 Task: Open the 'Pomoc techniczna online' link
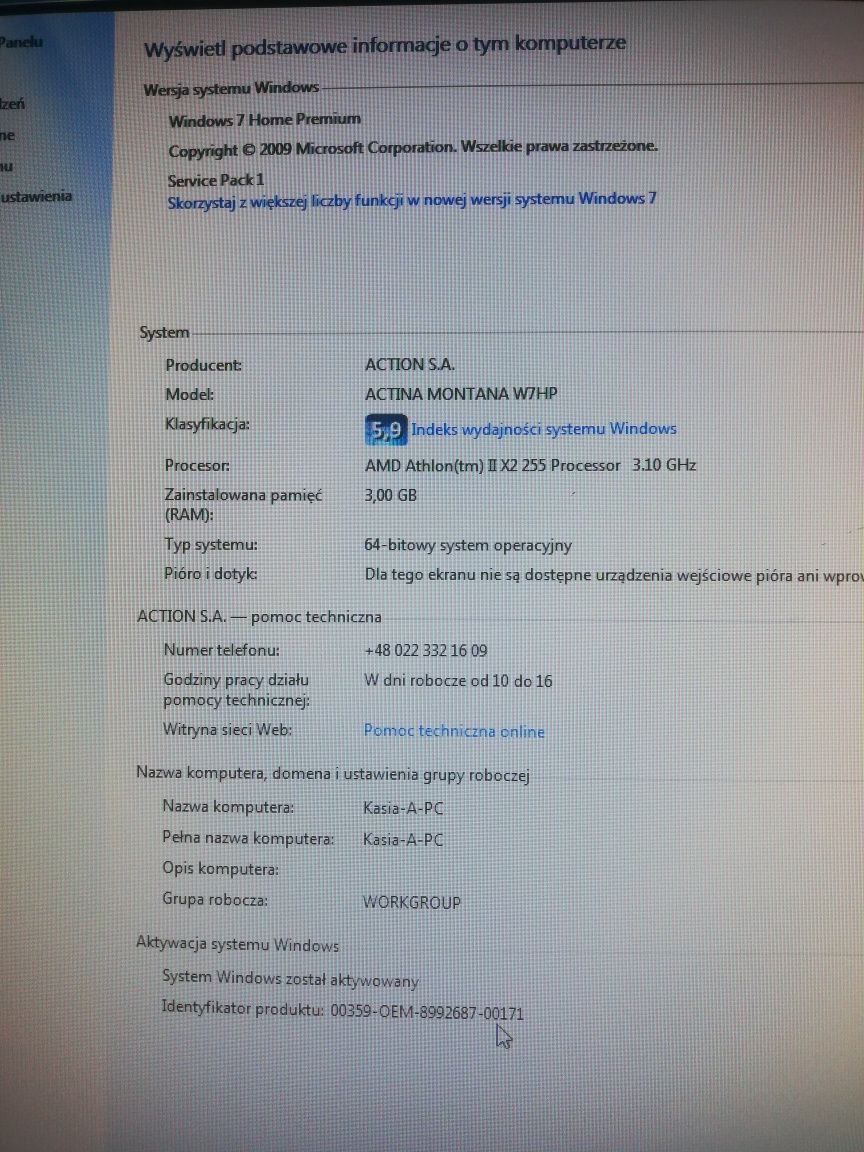click(454, 732)
